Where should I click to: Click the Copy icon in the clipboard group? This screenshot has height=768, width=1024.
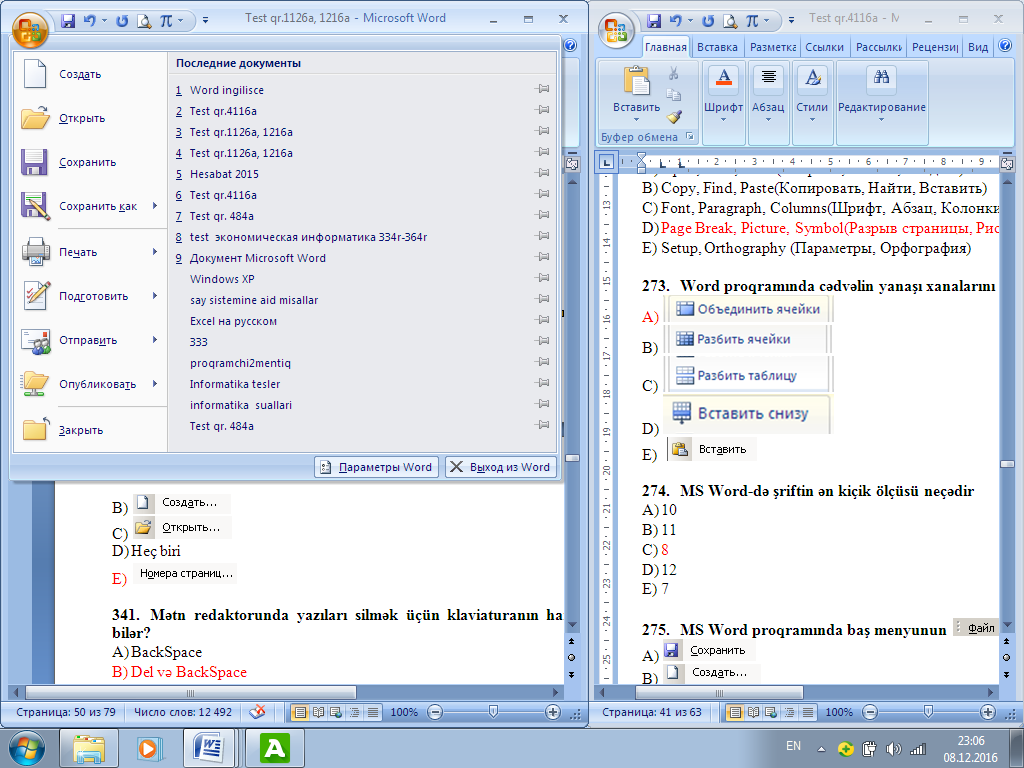click(x=674, y=95)
